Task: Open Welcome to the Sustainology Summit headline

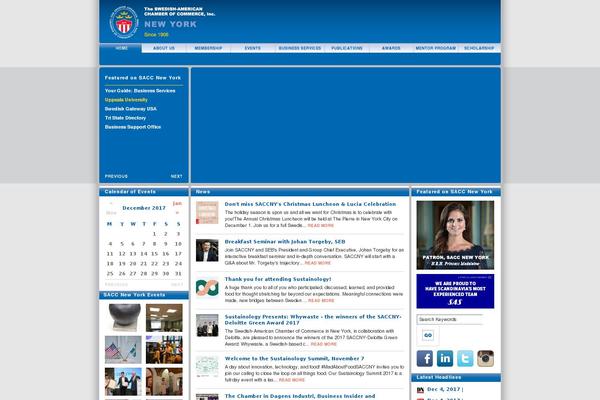Action: (294, 359)
